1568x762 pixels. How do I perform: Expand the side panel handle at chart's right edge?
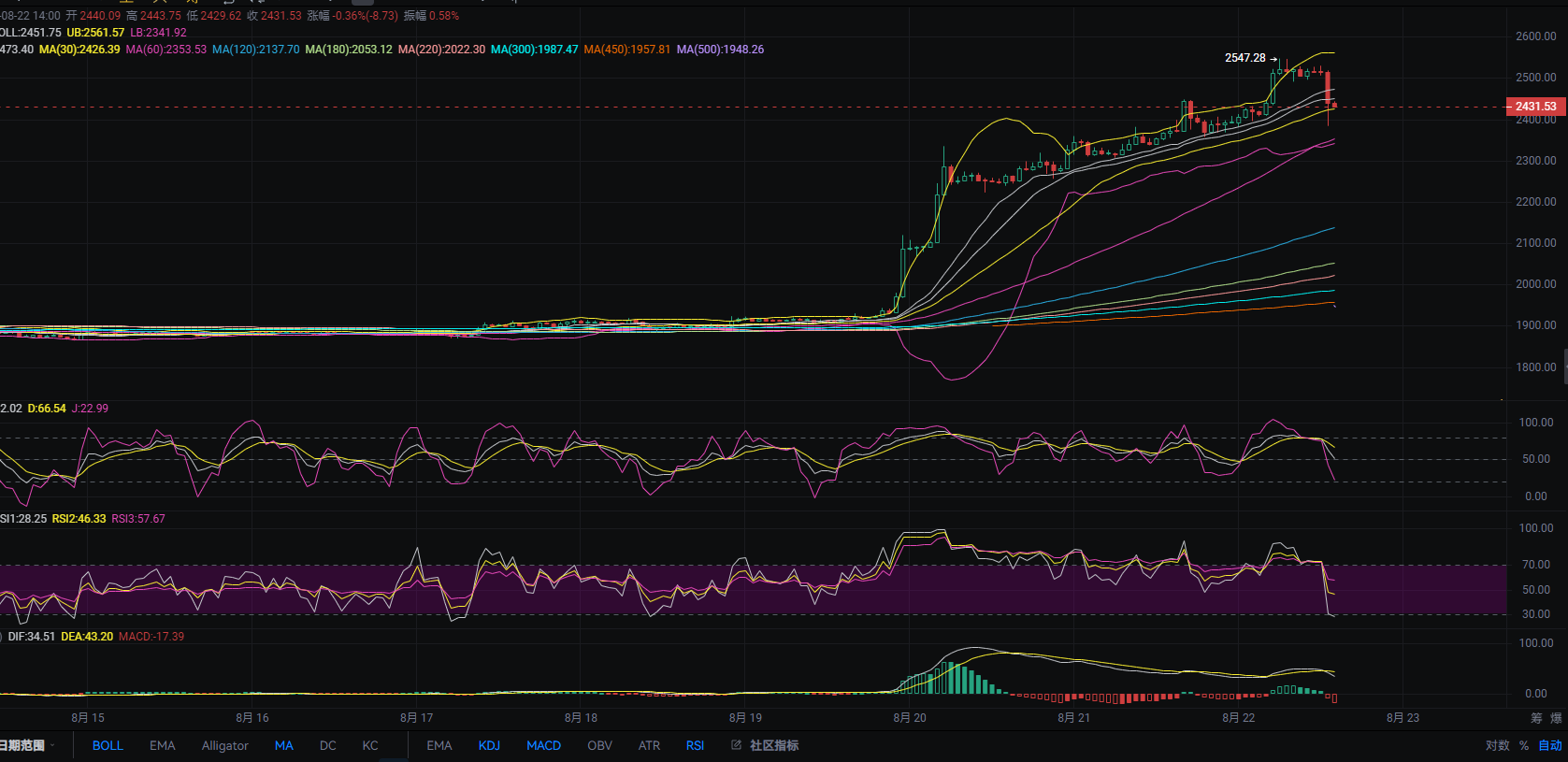point(1565,361)
